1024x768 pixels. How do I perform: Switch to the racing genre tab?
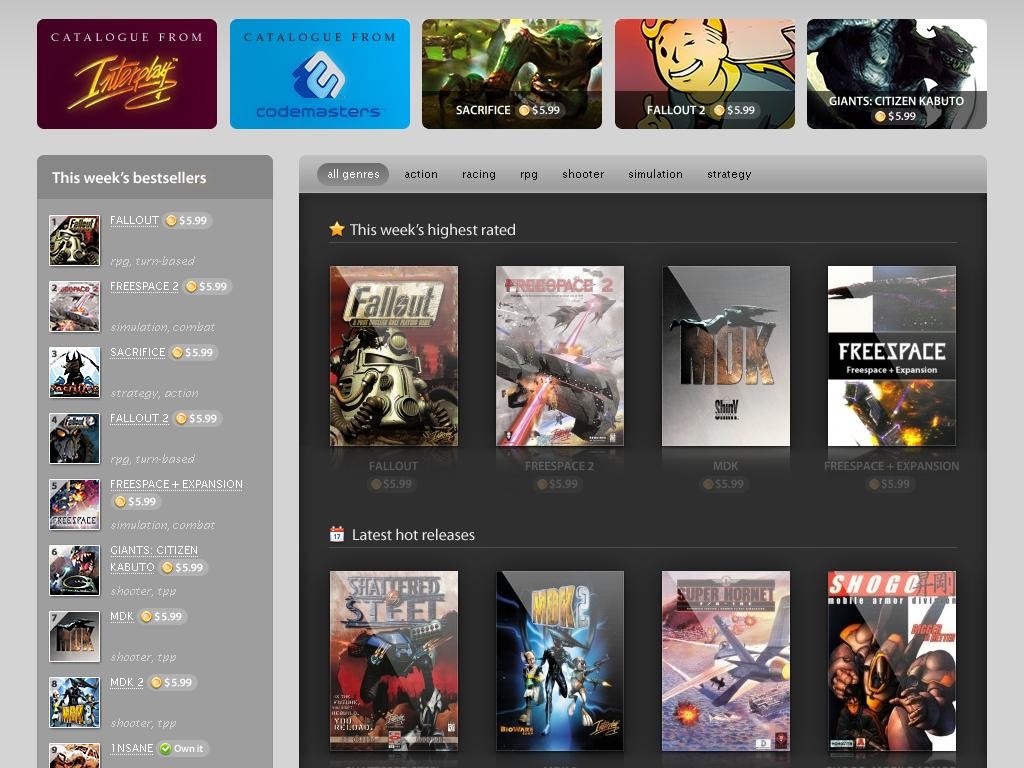coord(478,174)
